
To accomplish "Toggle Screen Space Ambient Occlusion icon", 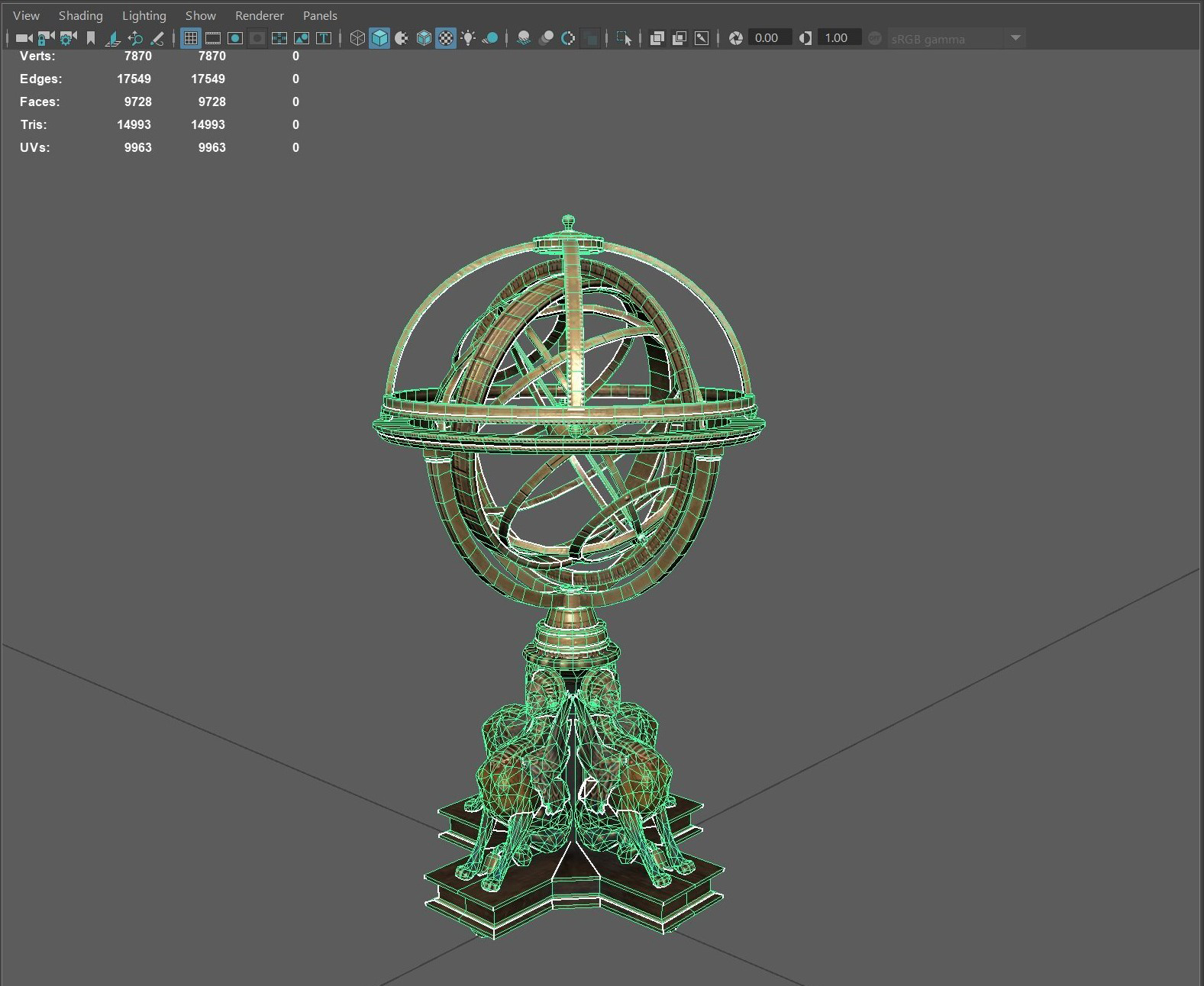I will [x=524, y=38].
